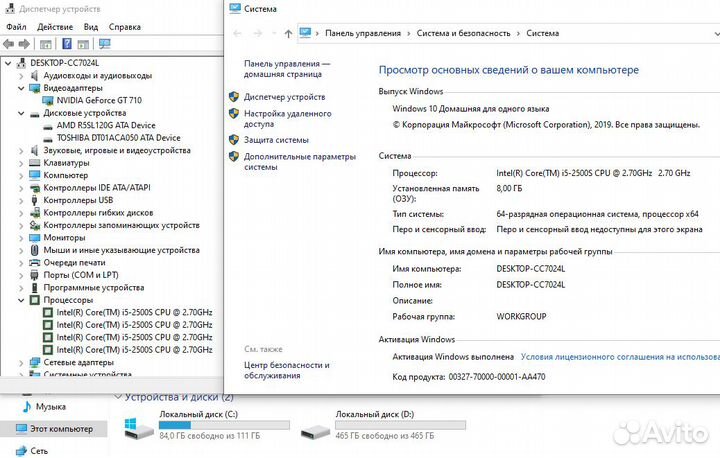Click the Properties pane icon right of Help
The height and width of the screenshot is (458, 720).
point(83,45)
